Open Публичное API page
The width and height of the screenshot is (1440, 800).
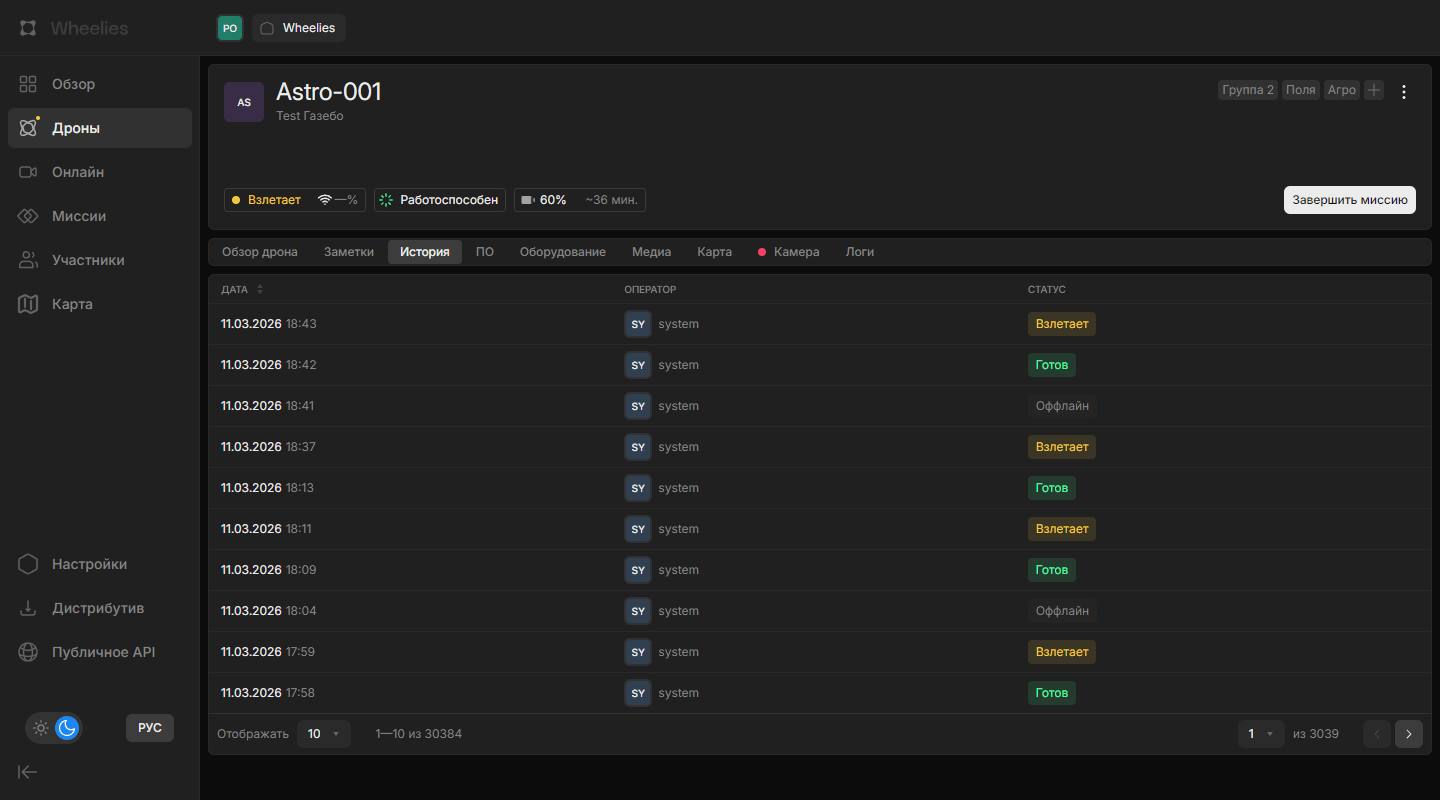click(x=98, y=652)
